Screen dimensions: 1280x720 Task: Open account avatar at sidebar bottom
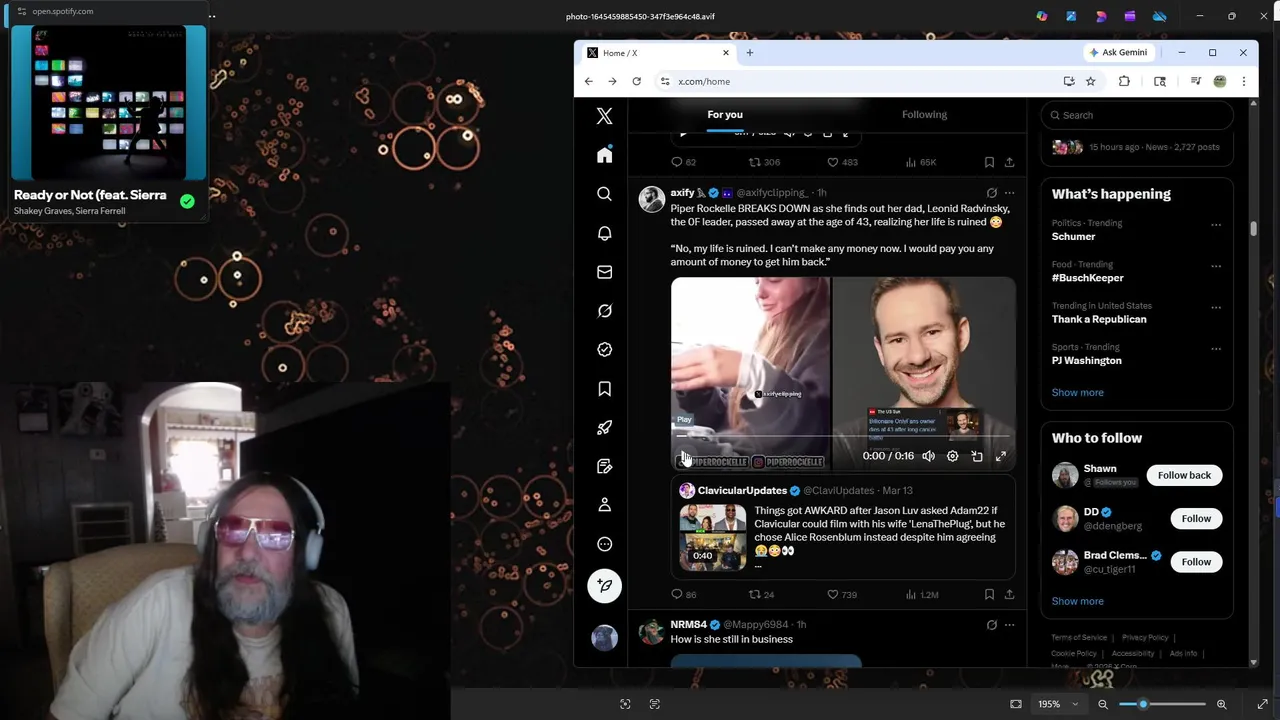coord(604,637)
